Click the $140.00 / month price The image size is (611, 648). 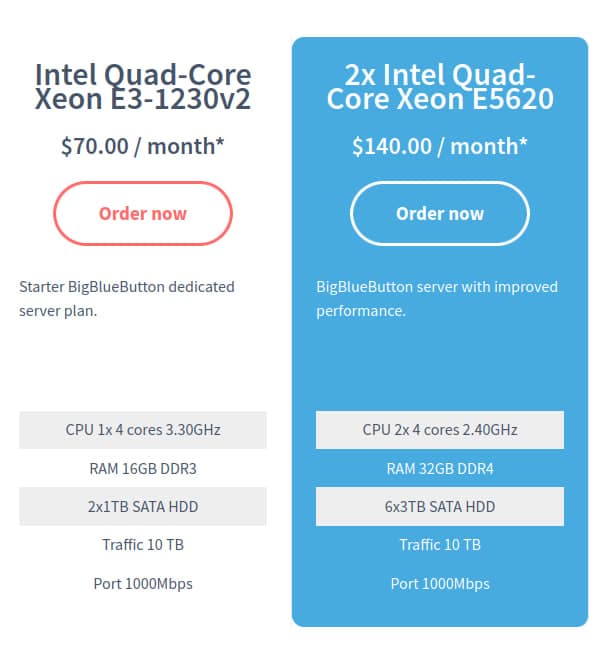(434, 146)
